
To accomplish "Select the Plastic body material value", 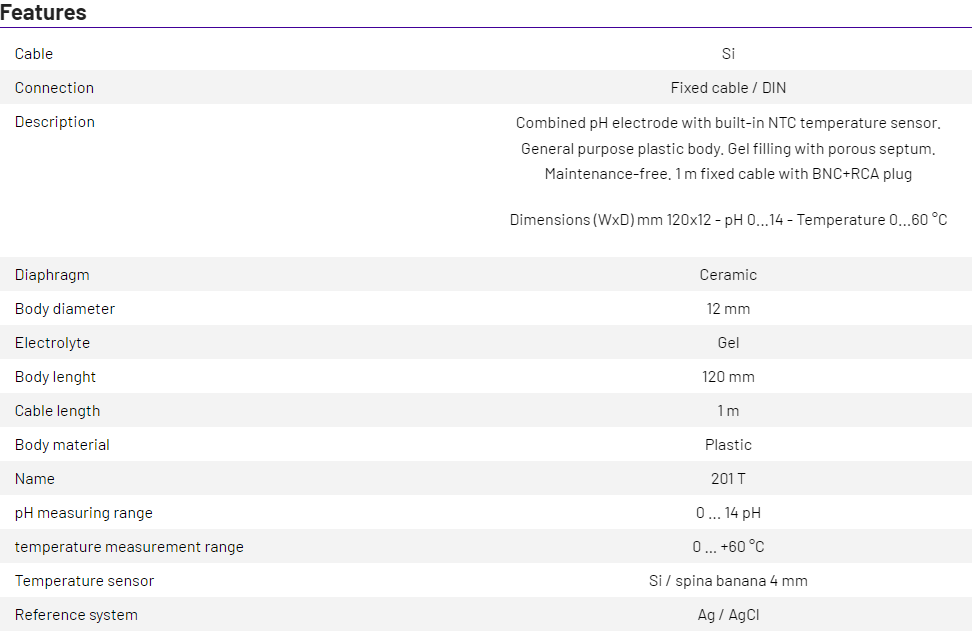I will (728, 445).
